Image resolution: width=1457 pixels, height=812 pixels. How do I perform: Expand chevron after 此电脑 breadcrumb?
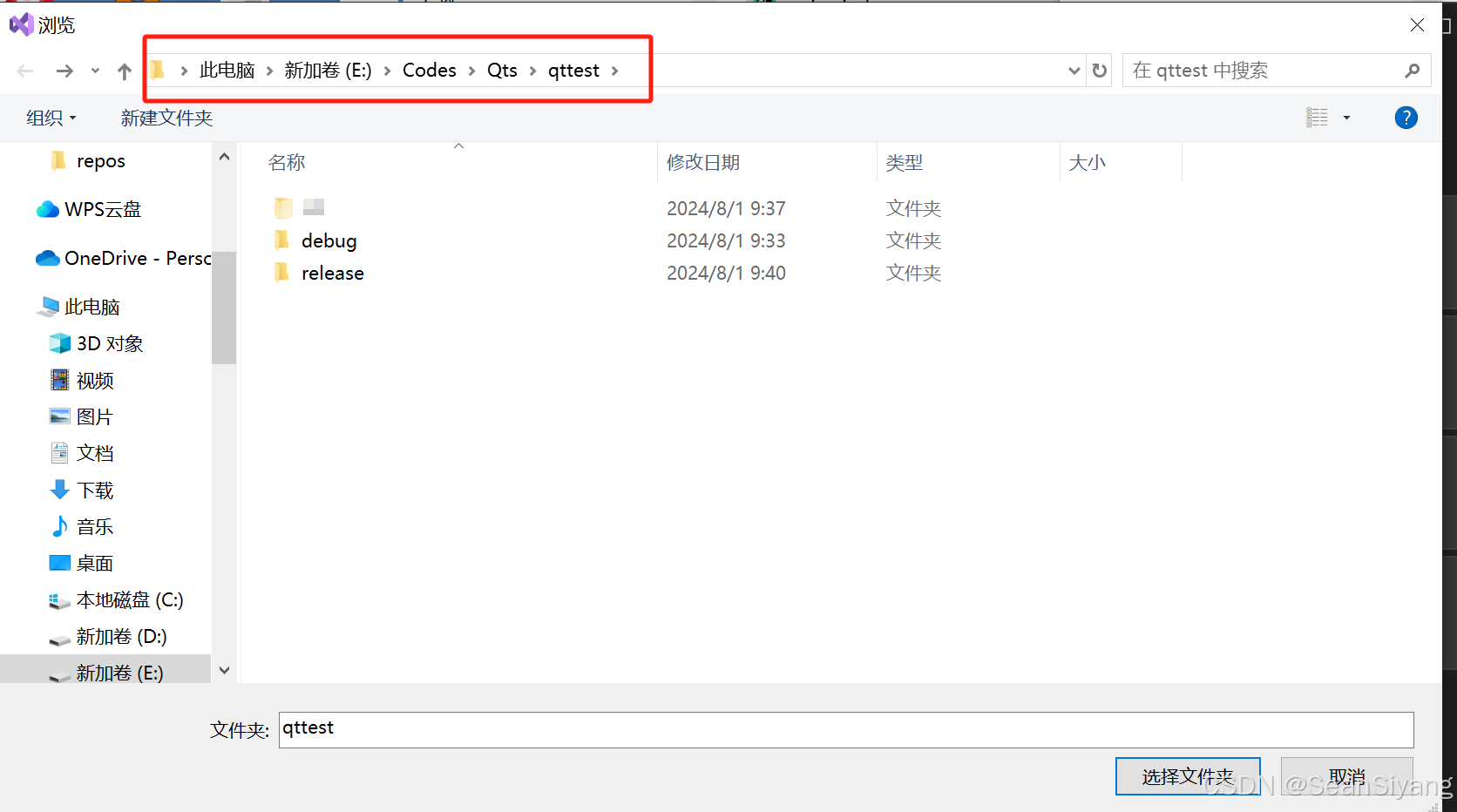pyautogui.click(x=269, y=71)
